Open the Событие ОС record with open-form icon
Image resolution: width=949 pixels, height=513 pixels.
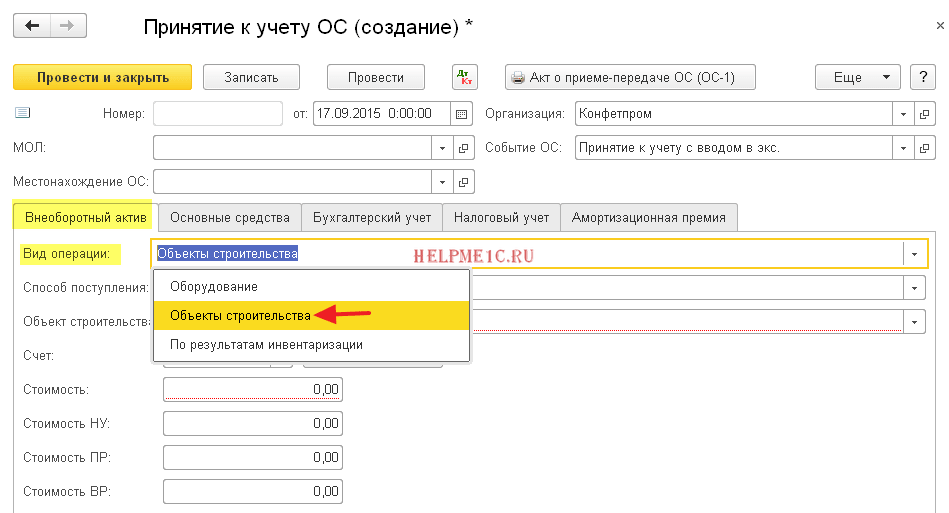pos(924,148)
